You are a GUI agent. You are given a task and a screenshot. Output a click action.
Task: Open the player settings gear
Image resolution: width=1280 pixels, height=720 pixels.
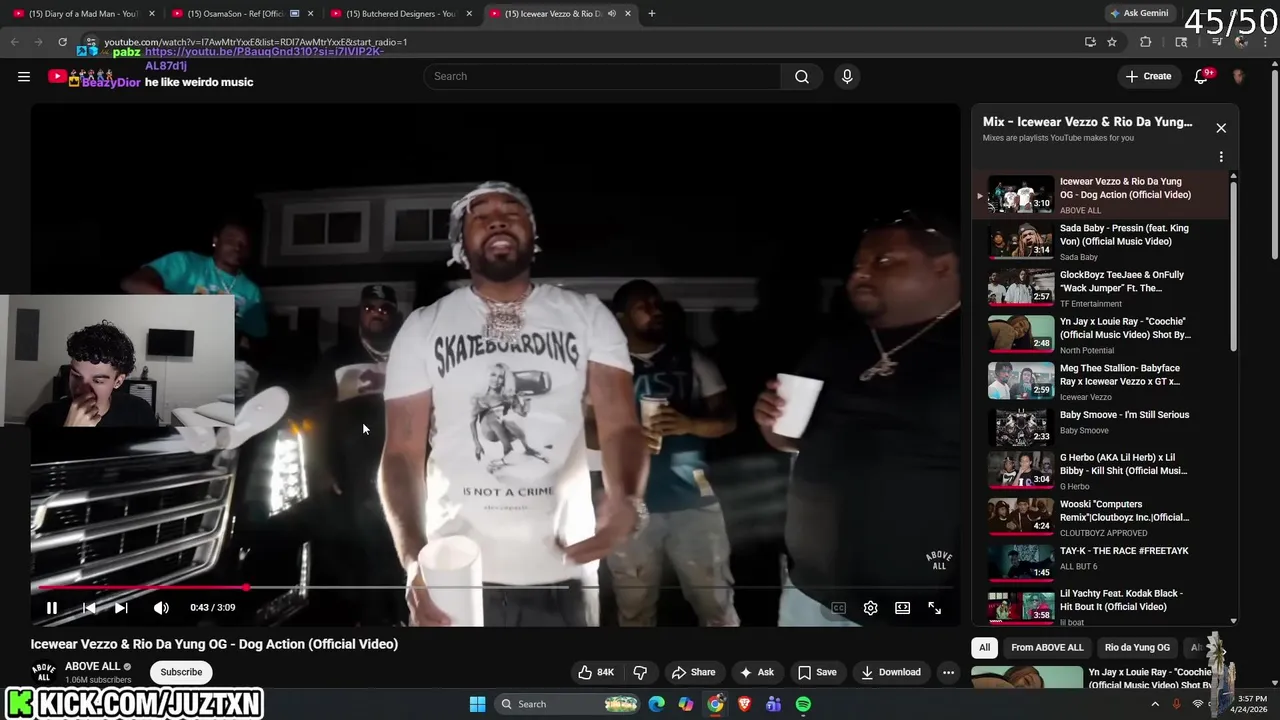click(x=870, y=607)
